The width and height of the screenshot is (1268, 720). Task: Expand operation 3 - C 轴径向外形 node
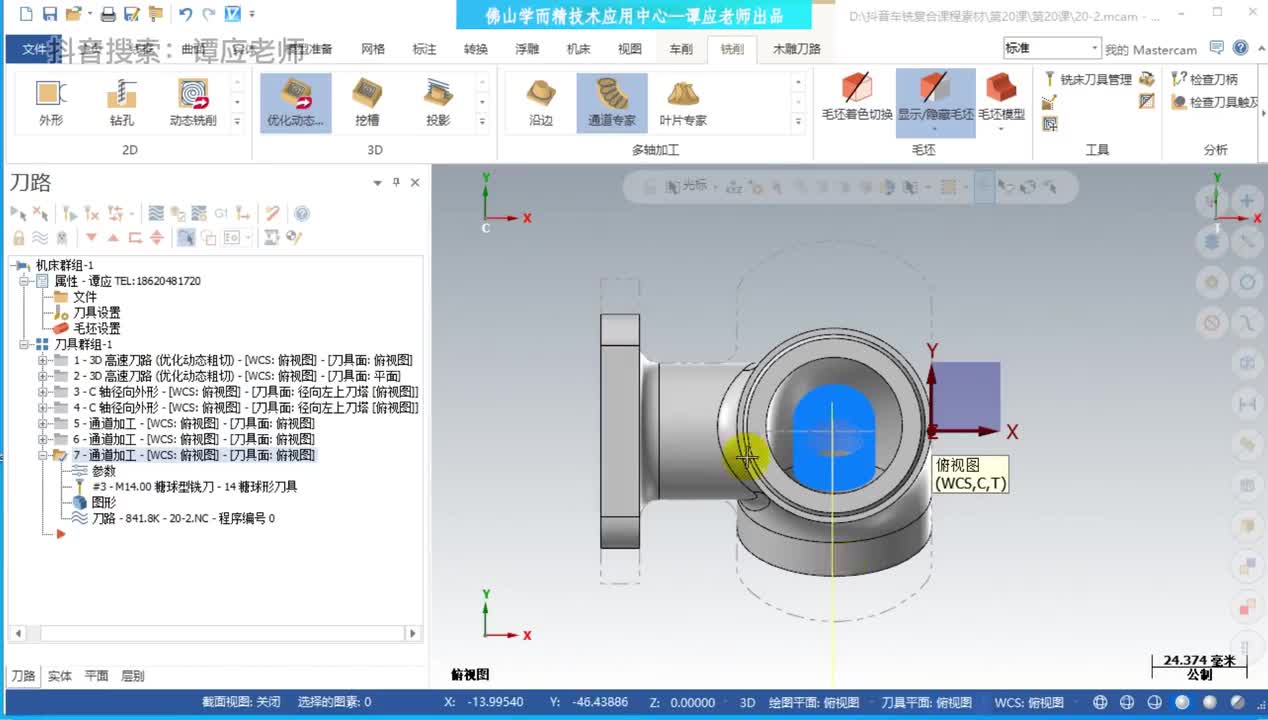[x=42, y=392]
